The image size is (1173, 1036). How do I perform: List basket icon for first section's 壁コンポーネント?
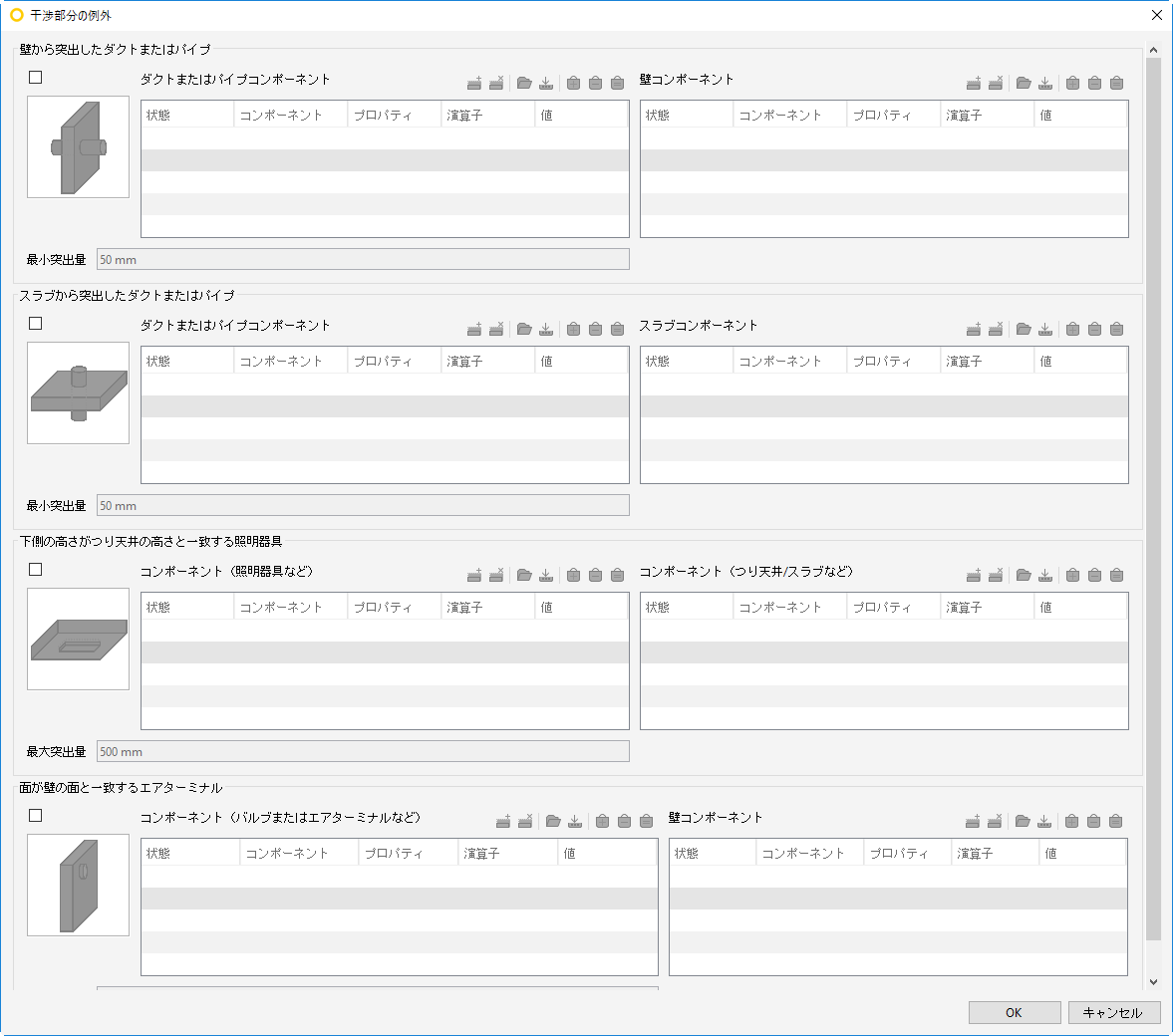1117,83
